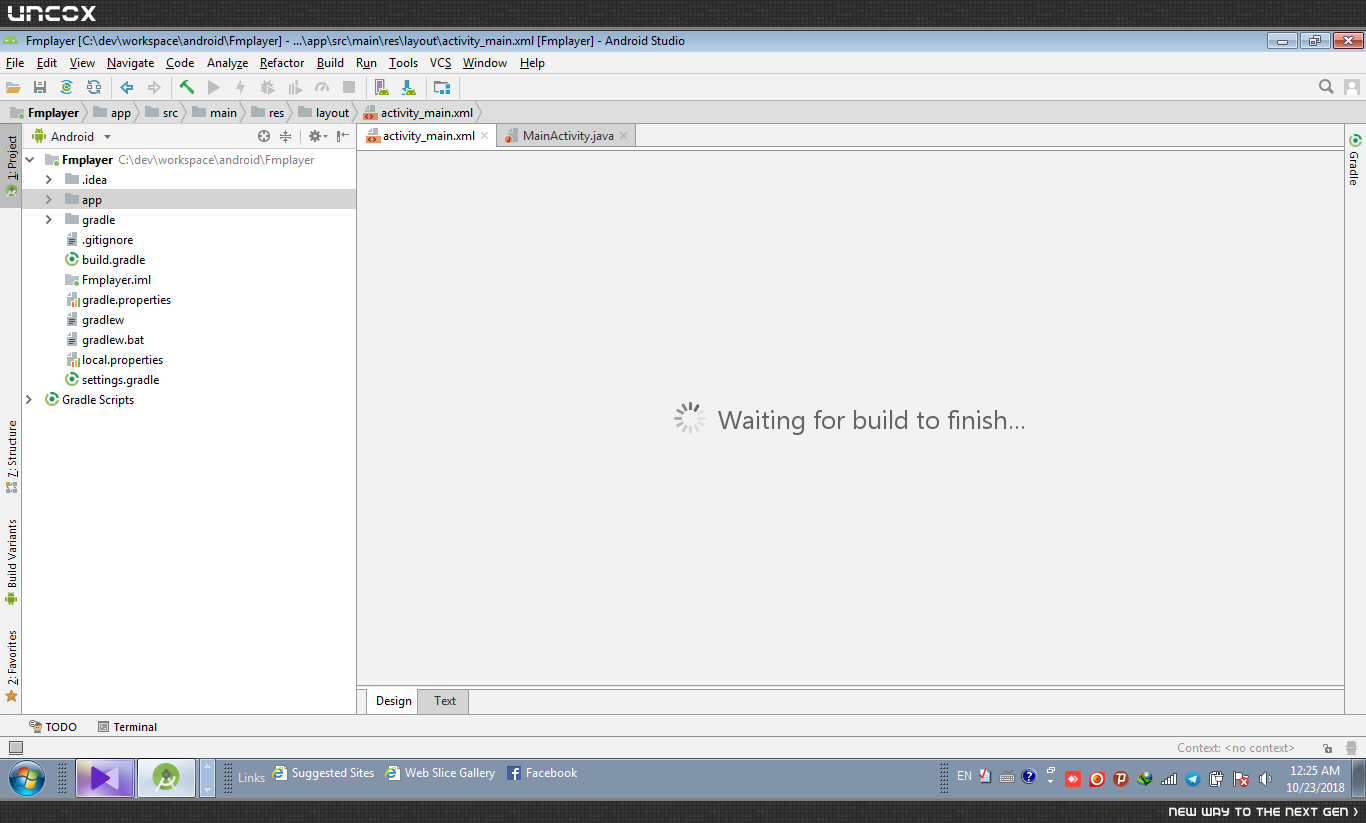Run with coverage toolbar icon
Screen dimensions: 1366x823
(x=294, y=88)
